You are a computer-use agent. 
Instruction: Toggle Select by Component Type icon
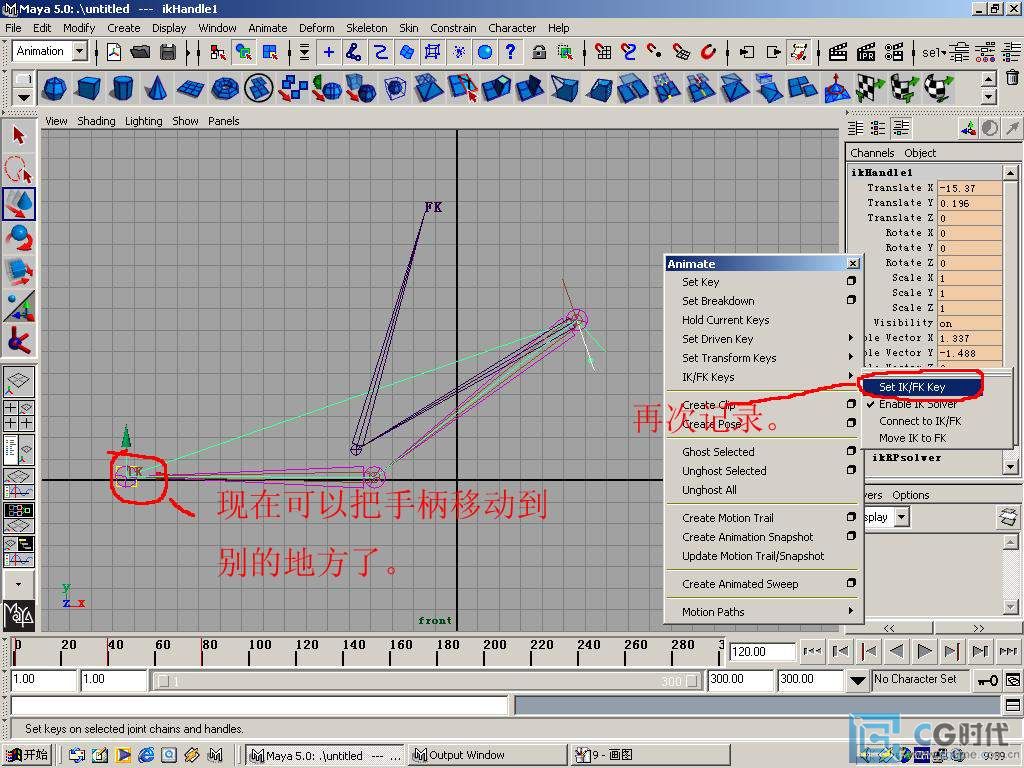[270, 52]
